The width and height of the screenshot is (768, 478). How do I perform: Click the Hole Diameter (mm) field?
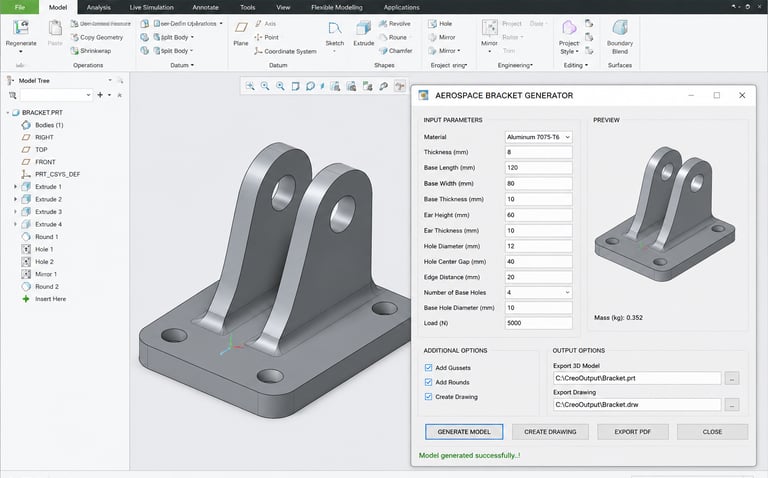538,246
